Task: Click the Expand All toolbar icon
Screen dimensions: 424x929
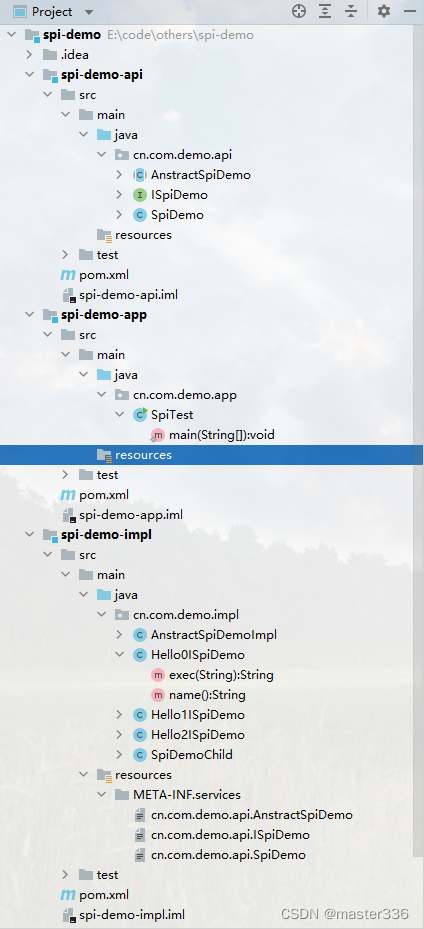Action: [x=325, y=11]
